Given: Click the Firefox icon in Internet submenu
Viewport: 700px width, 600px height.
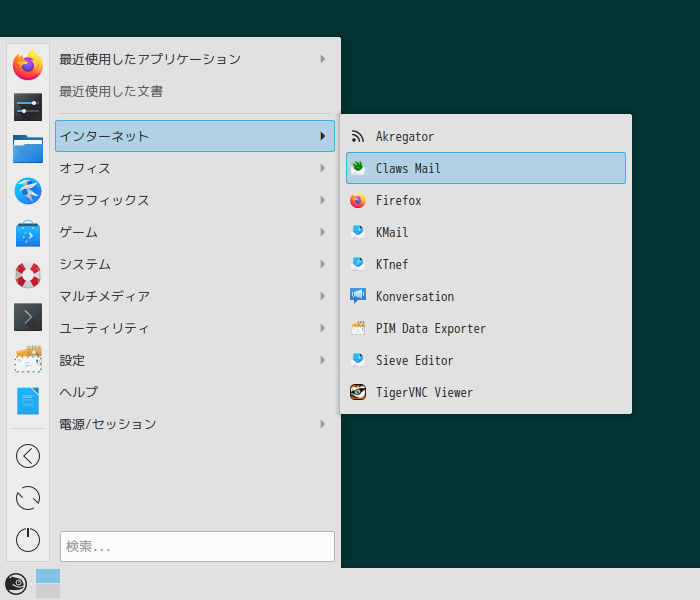Looking at the screenshot, I should (x=358, y=200).
